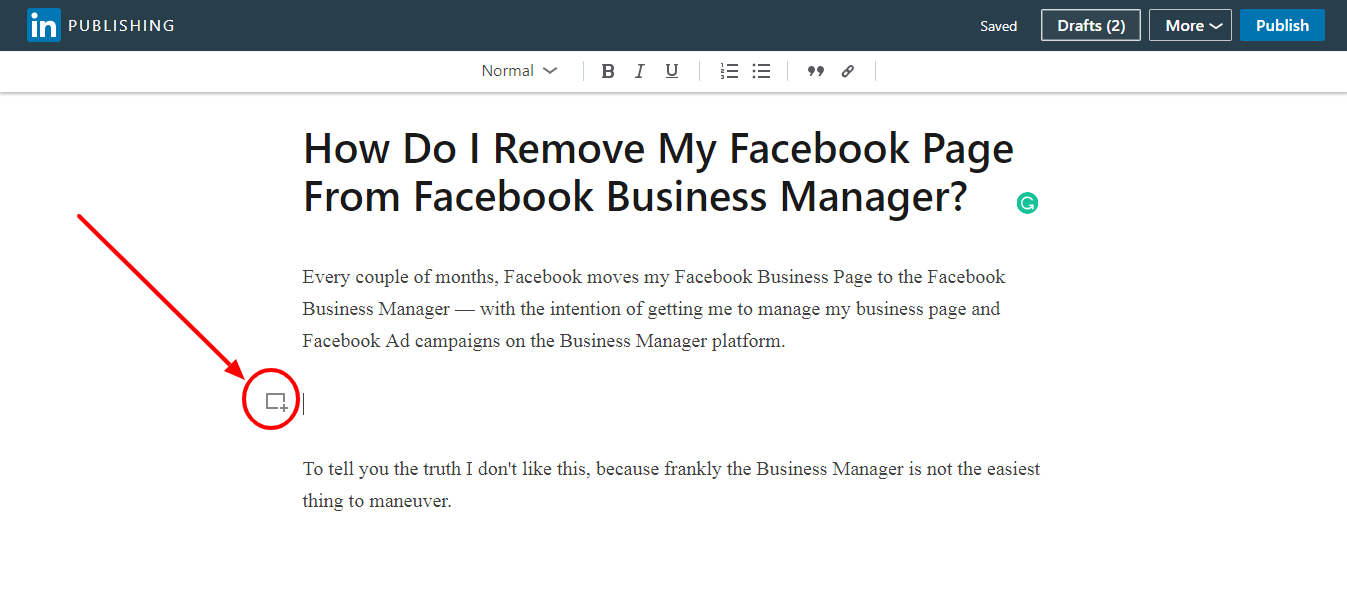Click paragraph starting 'To tell you the truth'

[x=672, y=485]
